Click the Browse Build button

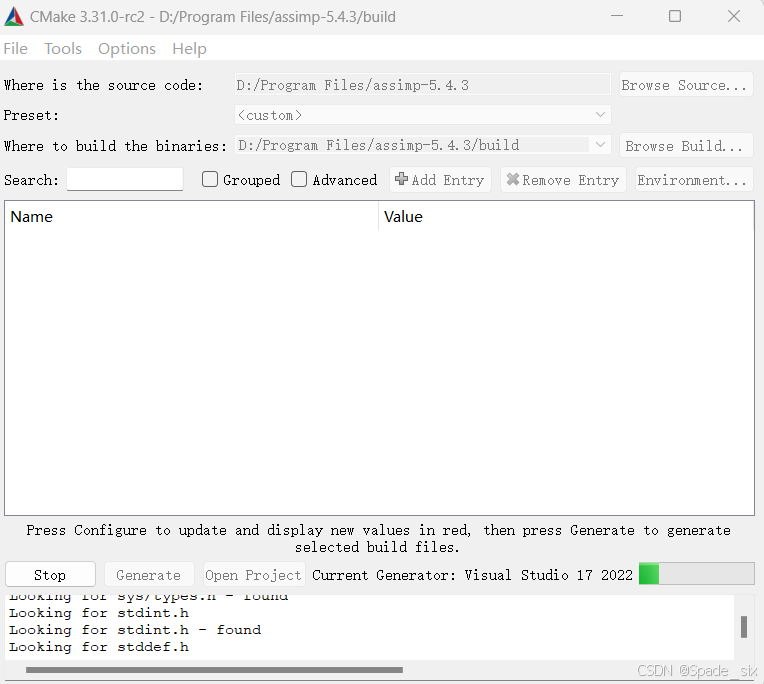pyautogui.click(x=686, y=146)
